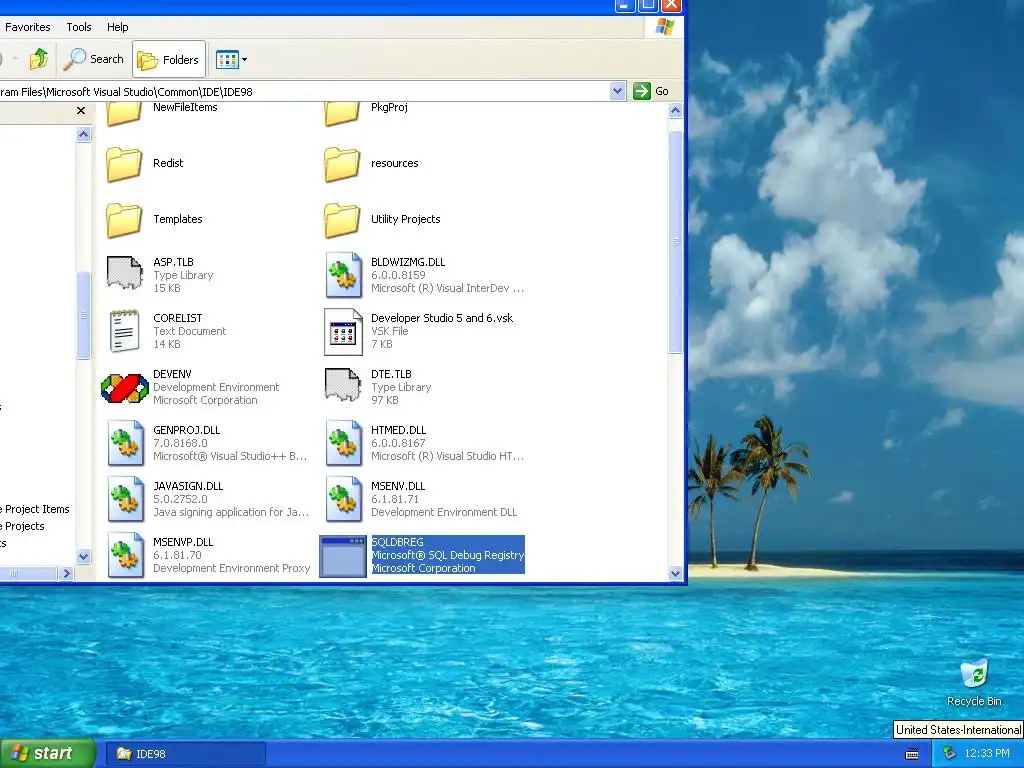Select the Projects tree entry
Image resolution: width=1024 pixels, height=768 pixels.
[25, 526]
